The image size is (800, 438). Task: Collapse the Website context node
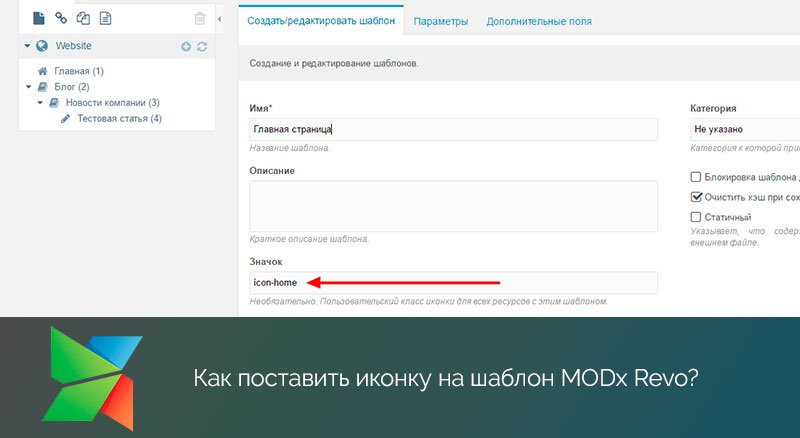pos(28,46)
